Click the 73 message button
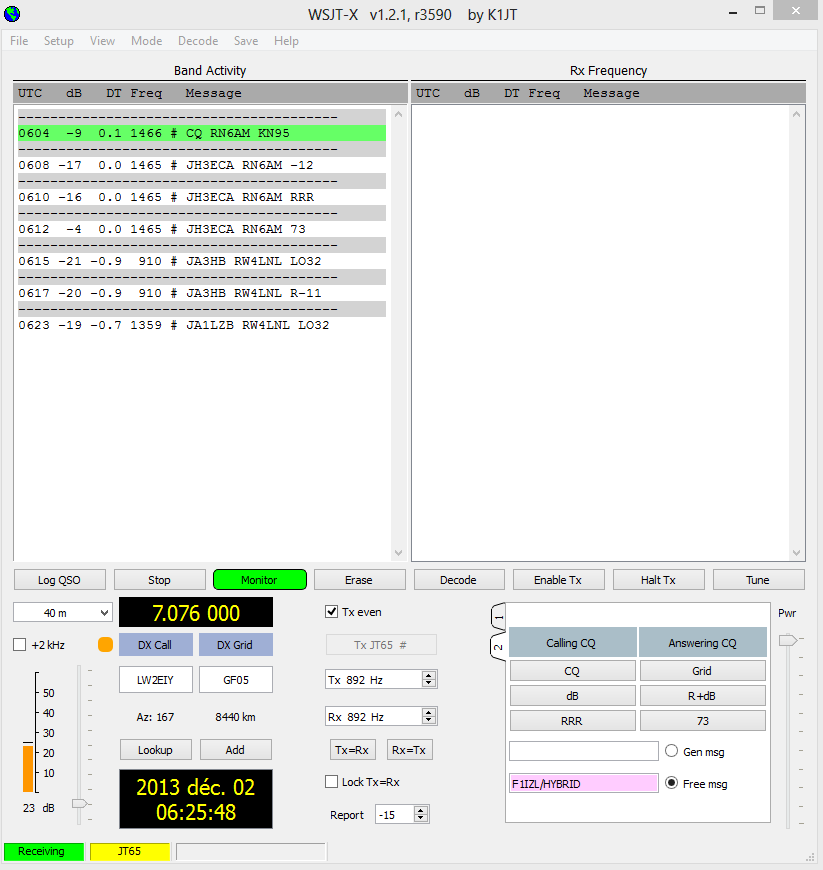The height and width of the screenshot is (870, 823). (x=703, y=721)
